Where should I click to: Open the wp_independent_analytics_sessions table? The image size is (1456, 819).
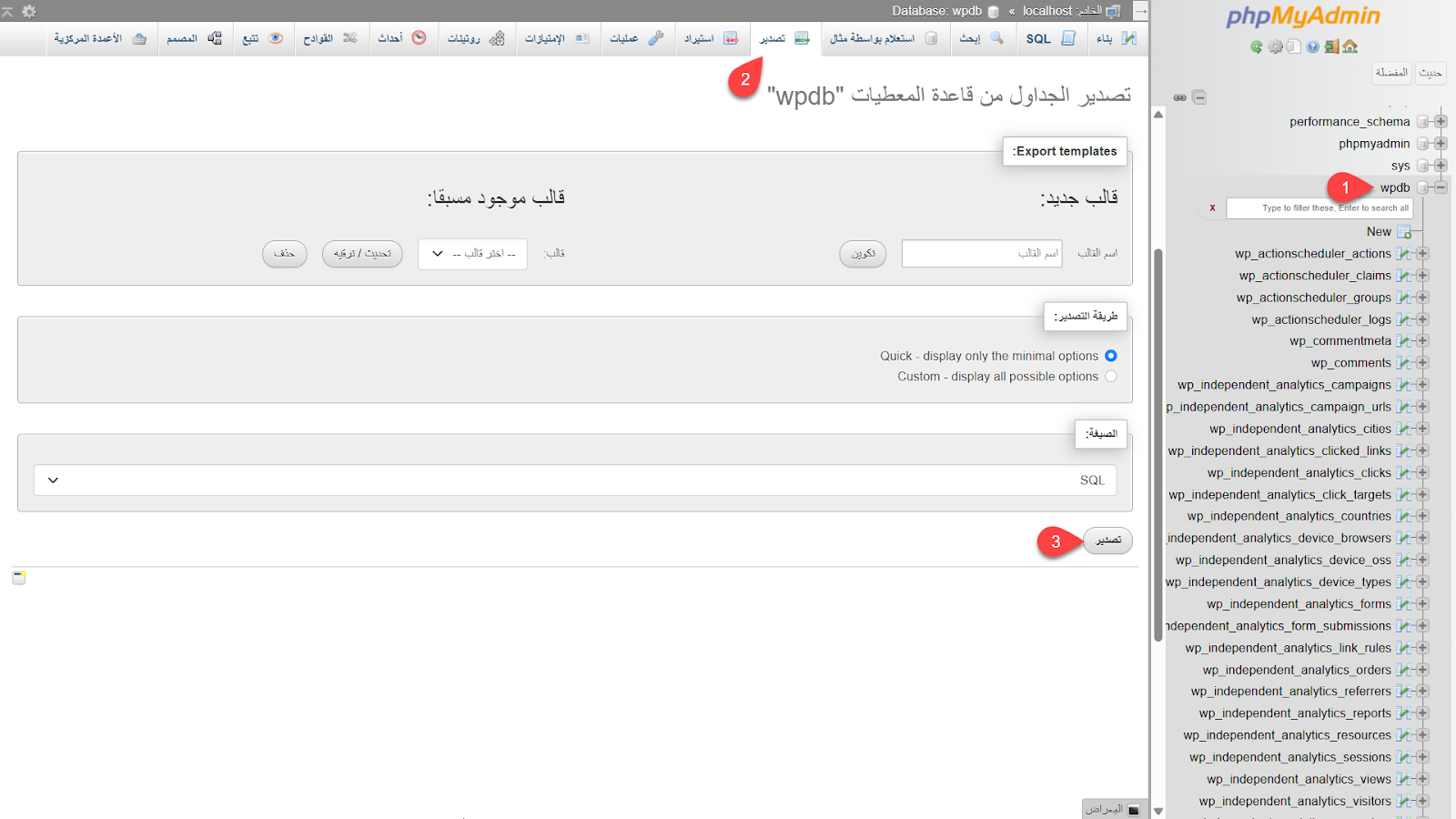tap(1289, 757)
